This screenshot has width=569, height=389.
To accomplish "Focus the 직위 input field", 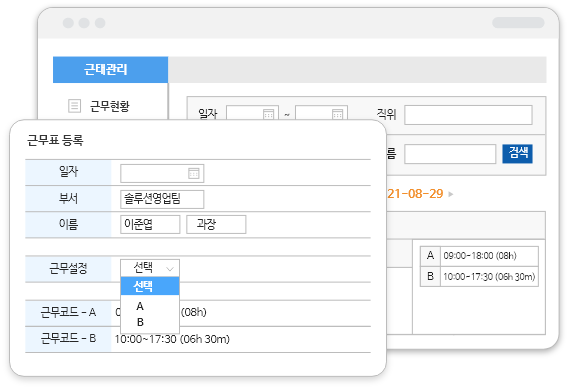I will [x=468, y=115].
